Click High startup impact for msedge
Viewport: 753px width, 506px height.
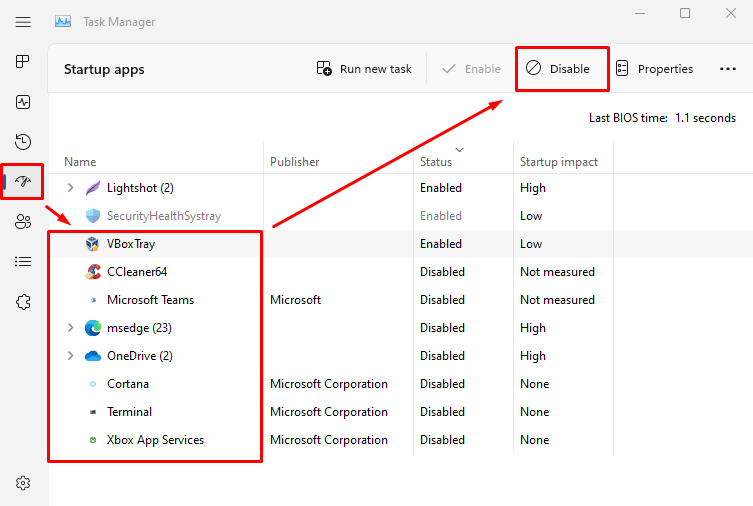click(x=533, y=328)
